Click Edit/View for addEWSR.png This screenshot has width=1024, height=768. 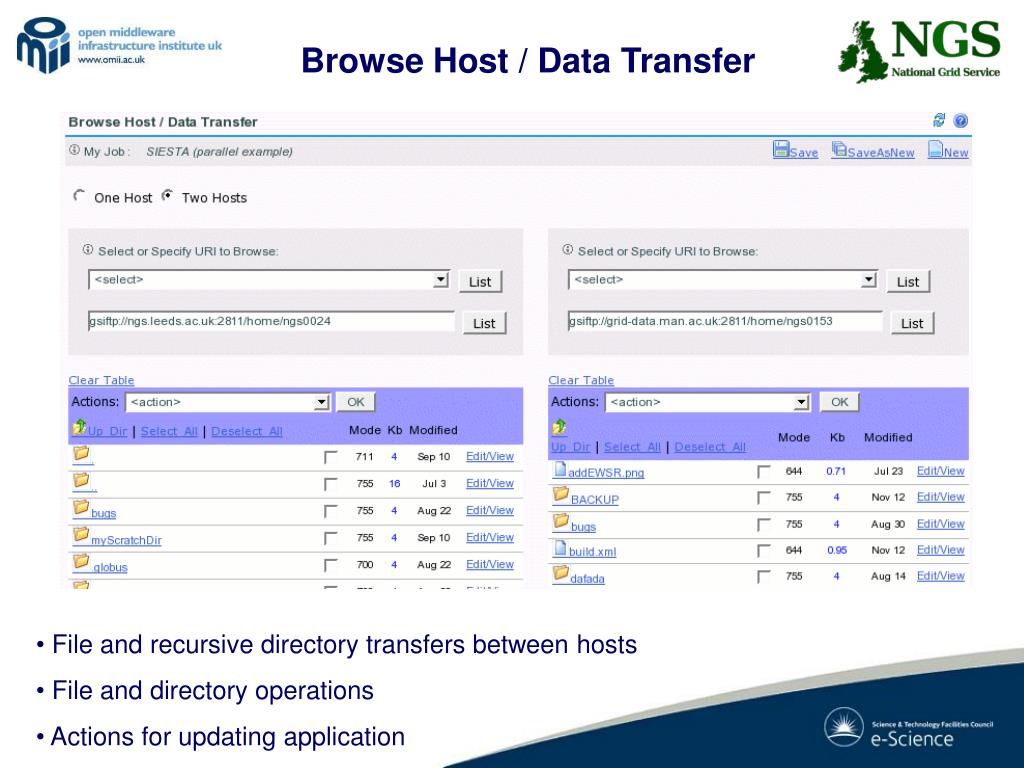[940, 471]
